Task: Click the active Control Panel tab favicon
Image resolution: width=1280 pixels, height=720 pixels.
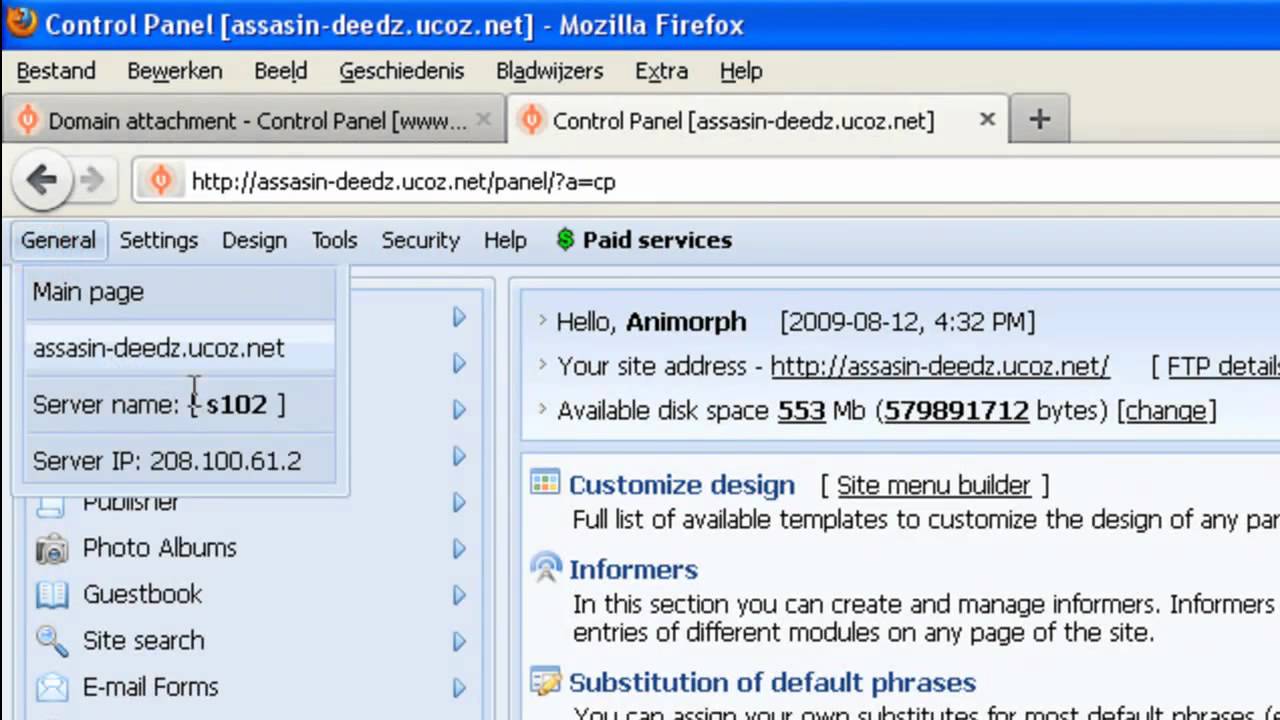Action: [x=532, y=121]
